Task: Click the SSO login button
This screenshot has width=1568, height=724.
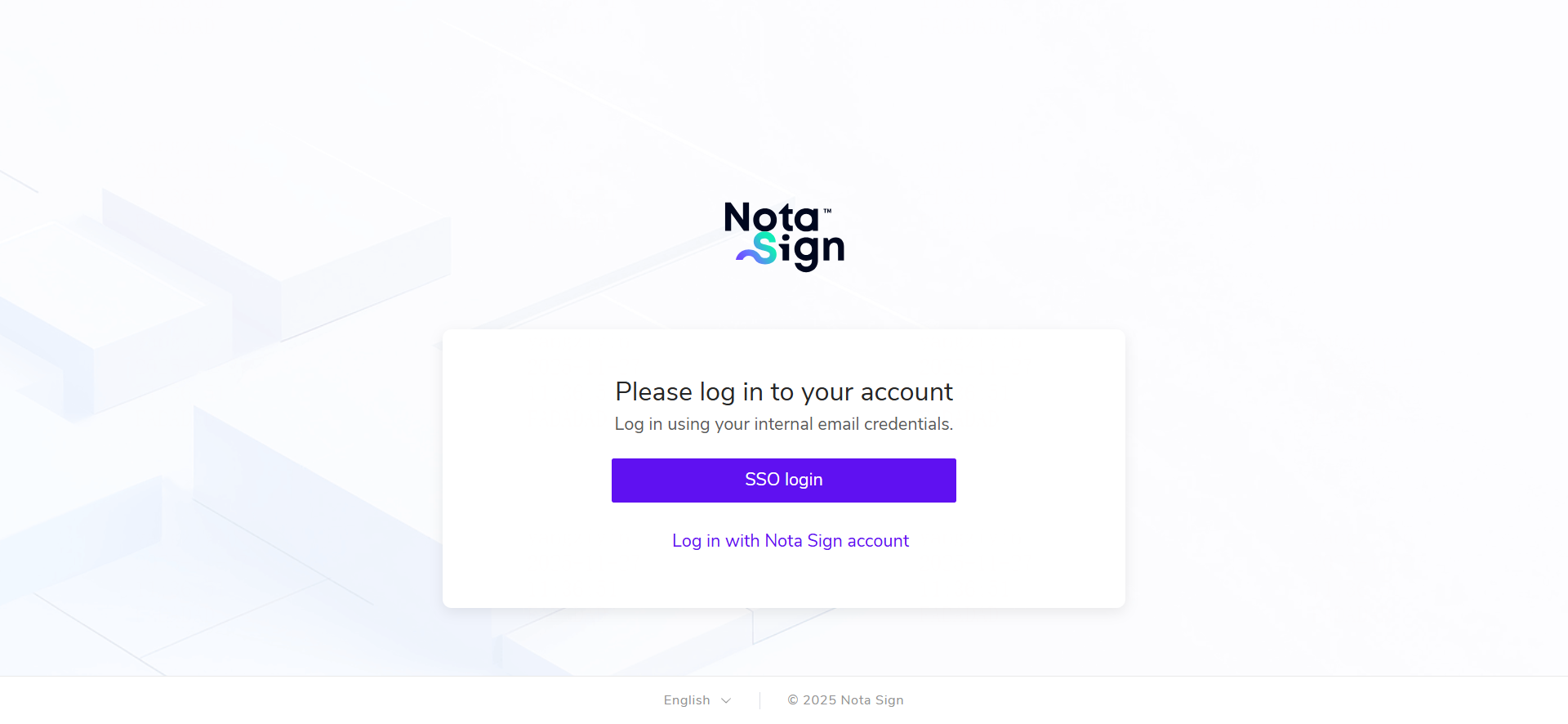Action: (x=784, y=480)
